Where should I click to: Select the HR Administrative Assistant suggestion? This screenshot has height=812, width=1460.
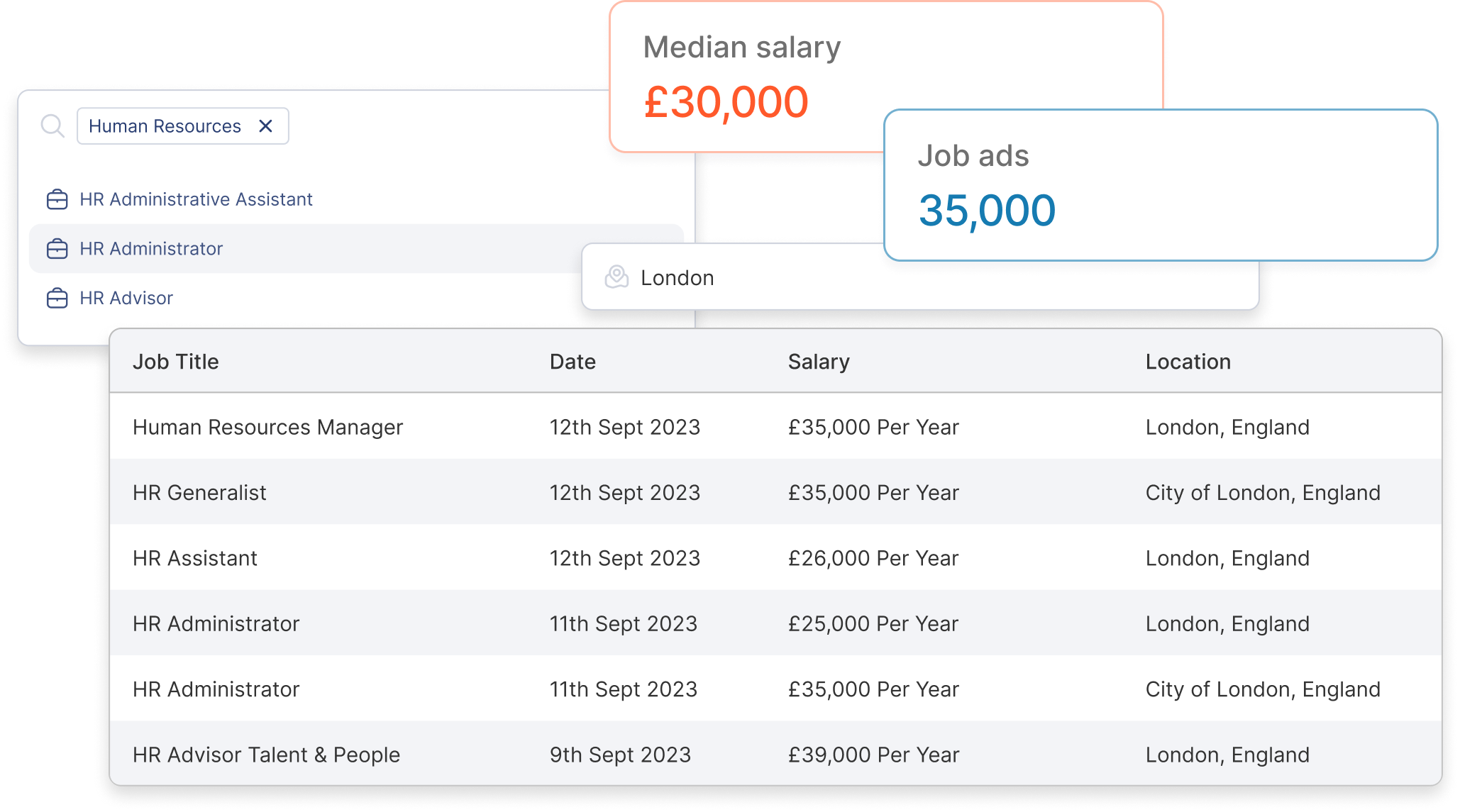click(x=196, y=200)
